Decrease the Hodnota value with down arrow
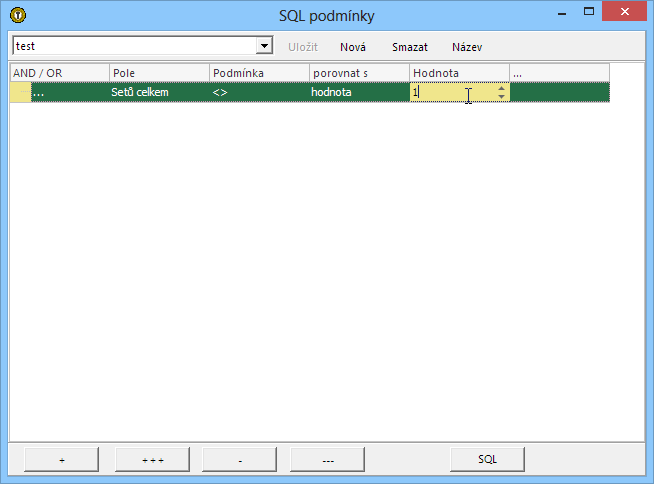The width and height of the screenshot is (654, 484). coord(502,97)
